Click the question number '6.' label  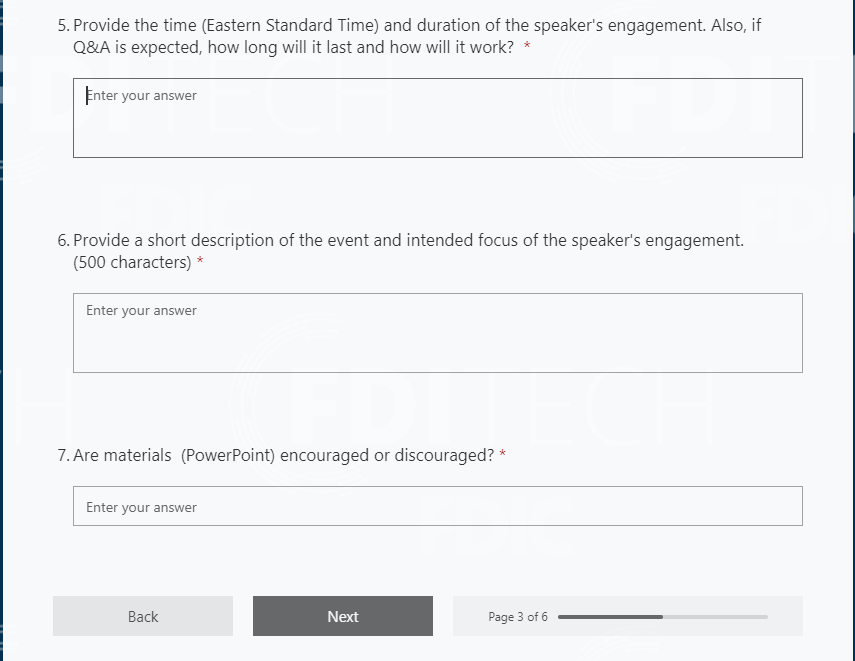[x=64, y=241]
